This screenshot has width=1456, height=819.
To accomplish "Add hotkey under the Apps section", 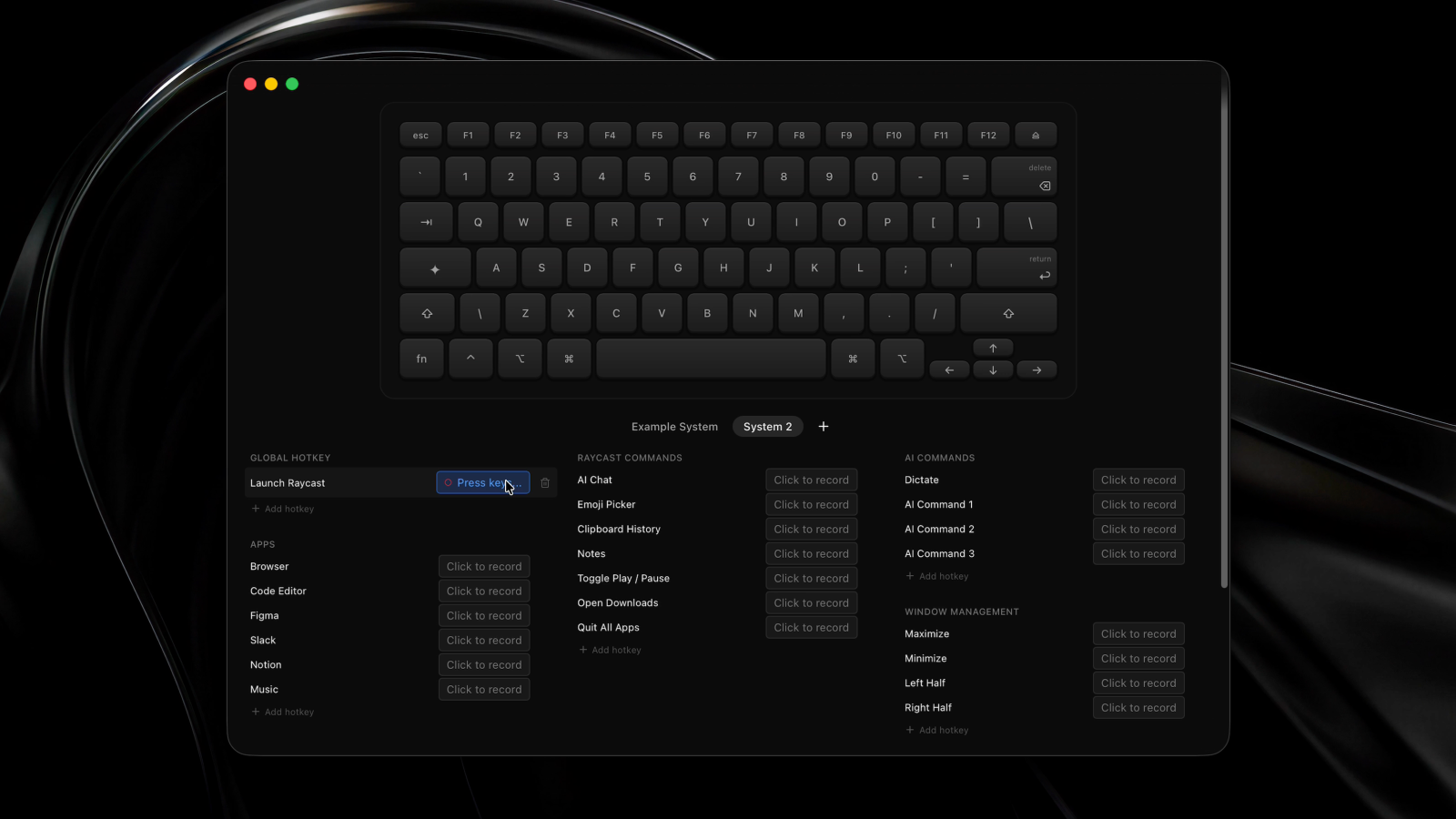I will pyautogui.click(x=283, y=713).
